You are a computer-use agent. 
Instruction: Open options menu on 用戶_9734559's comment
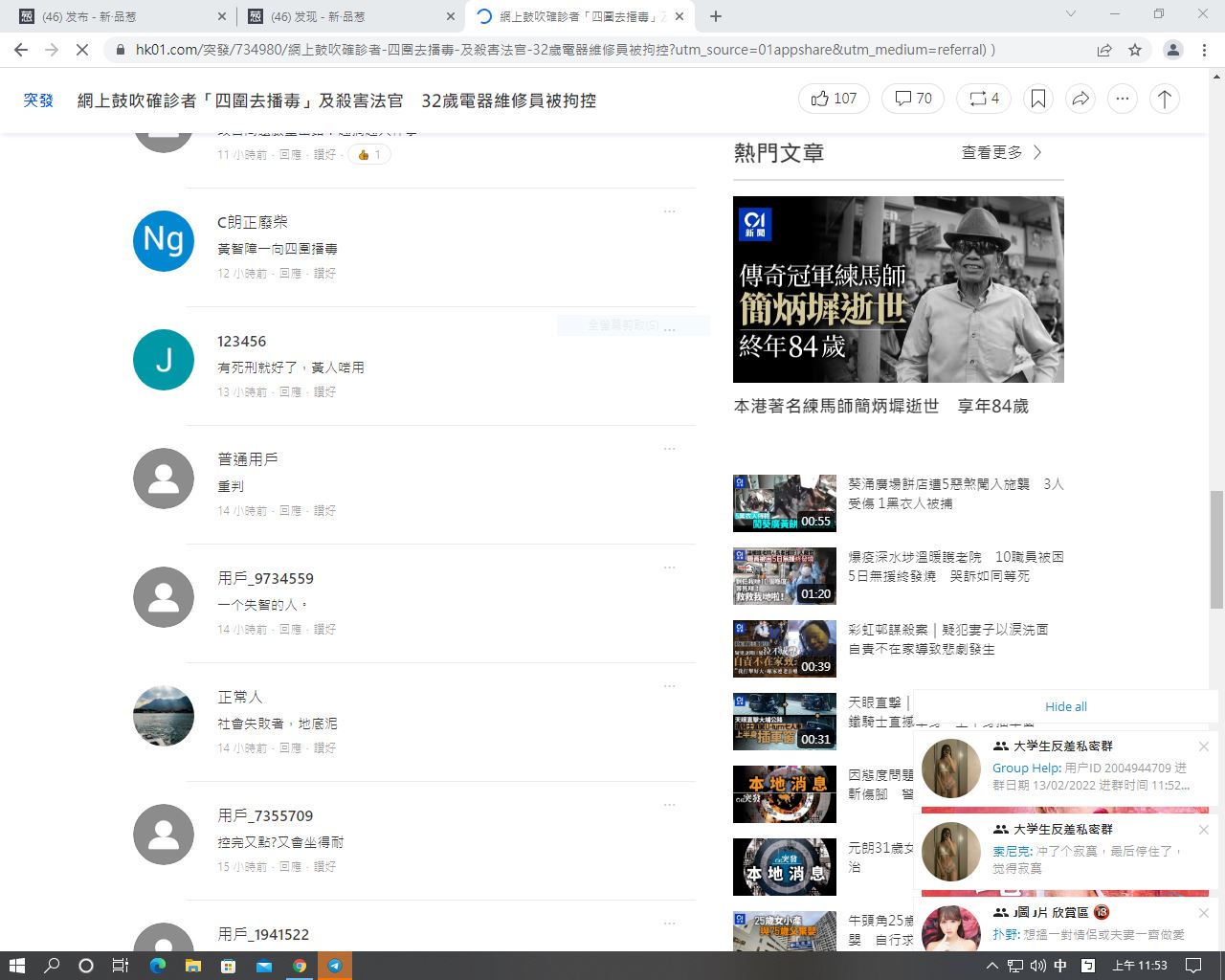point(670,568)
